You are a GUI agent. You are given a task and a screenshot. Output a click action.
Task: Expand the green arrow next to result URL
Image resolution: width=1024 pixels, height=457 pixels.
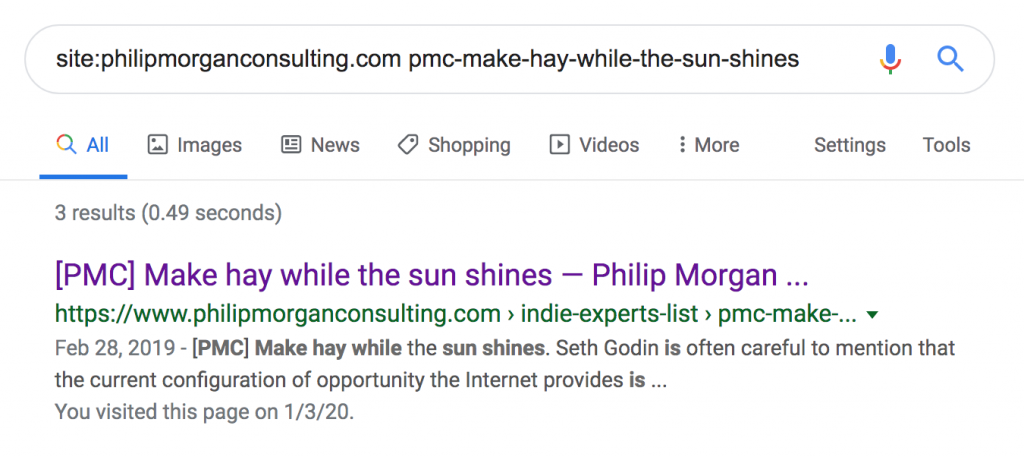click(871, 315)
